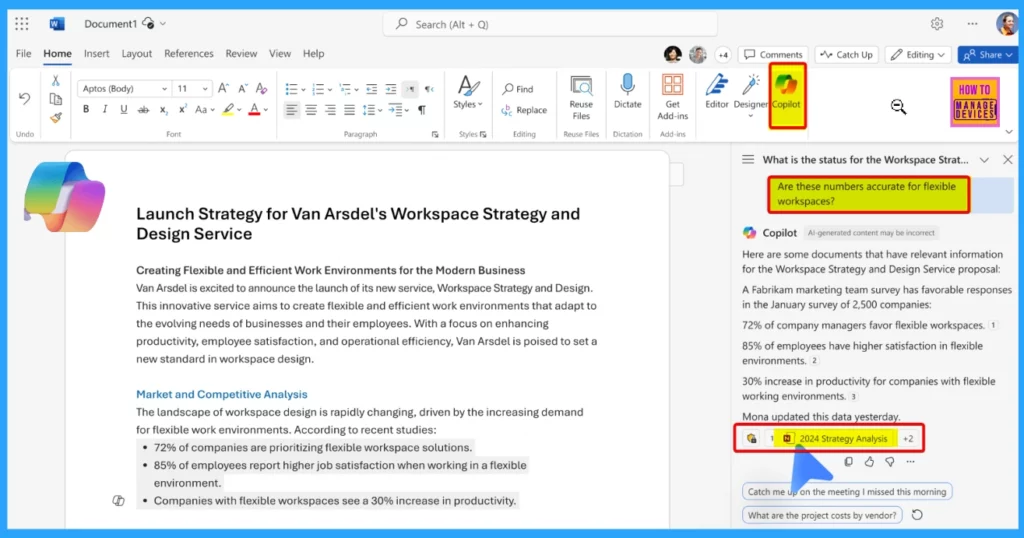Select the Format Painter brush
This screenshot has width=1024, height=538.
(x=56, y=118)
